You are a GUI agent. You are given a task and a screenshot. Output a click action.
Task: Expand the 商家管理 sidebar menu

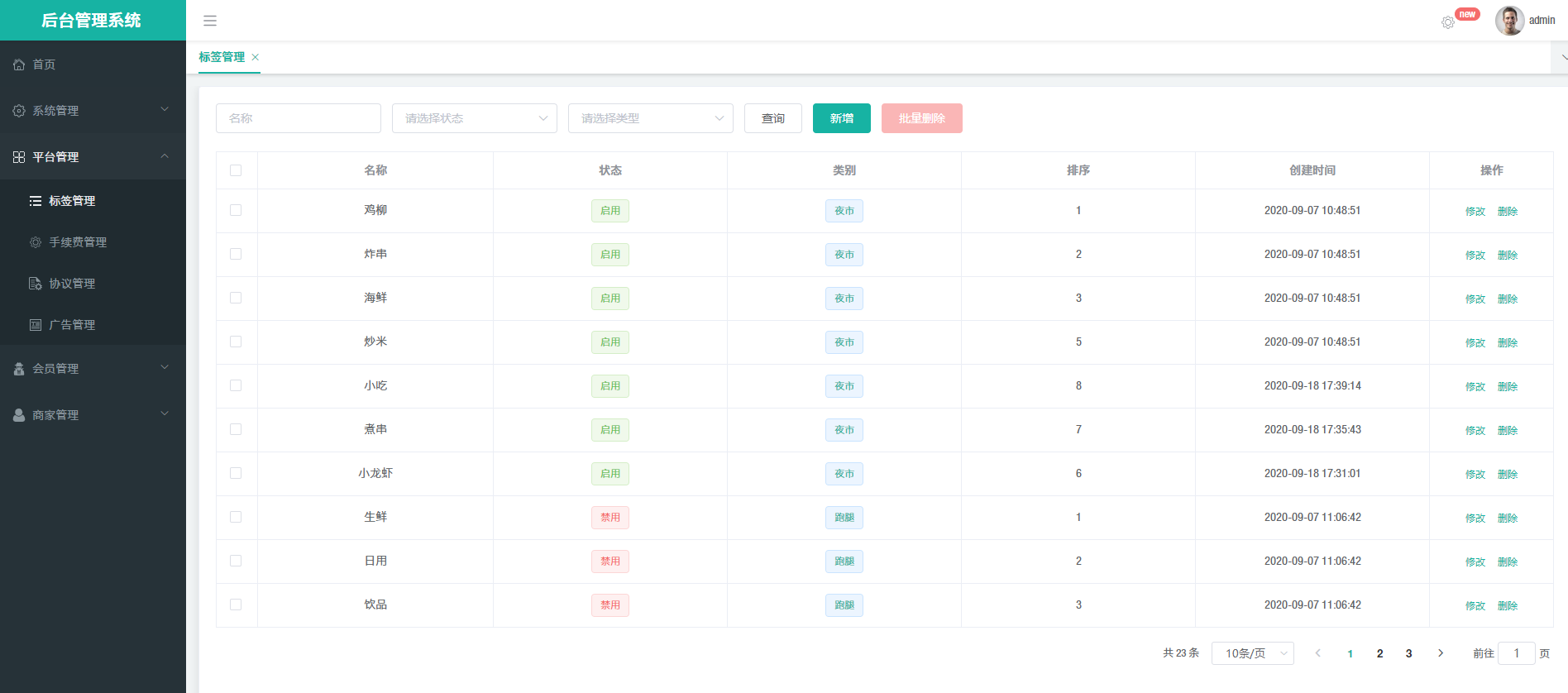tap(93, 415)
